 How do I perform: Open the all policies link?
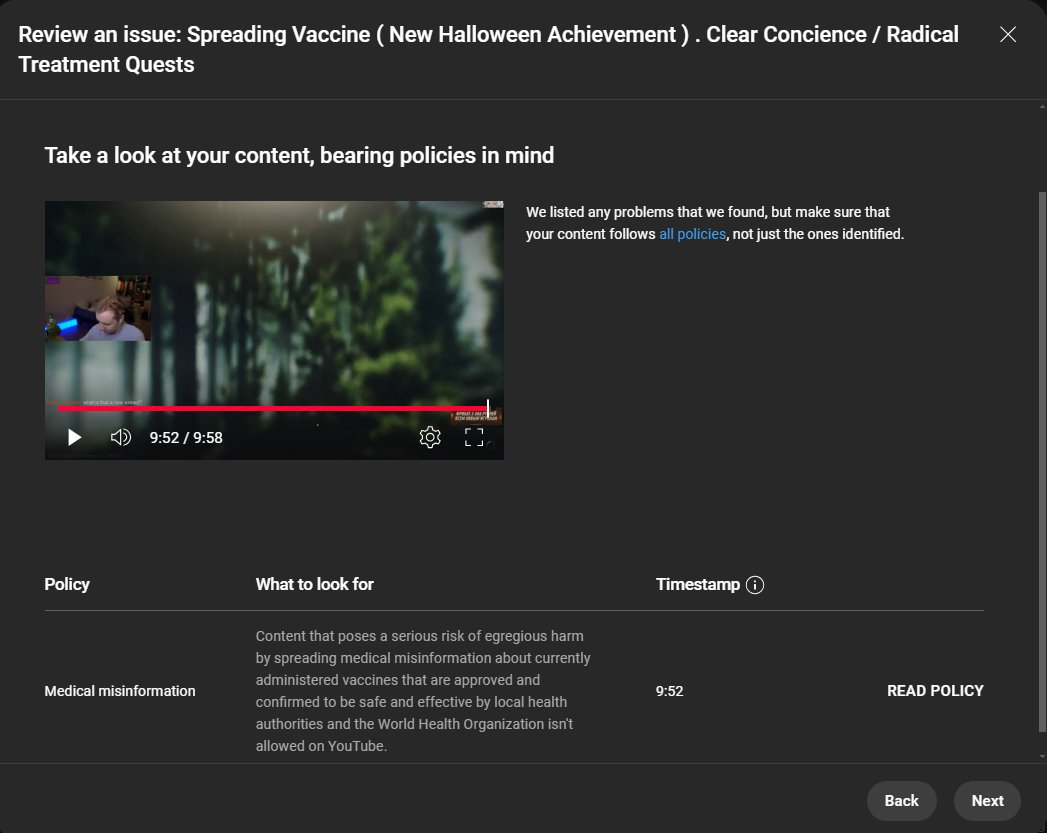tap(692, 234)
